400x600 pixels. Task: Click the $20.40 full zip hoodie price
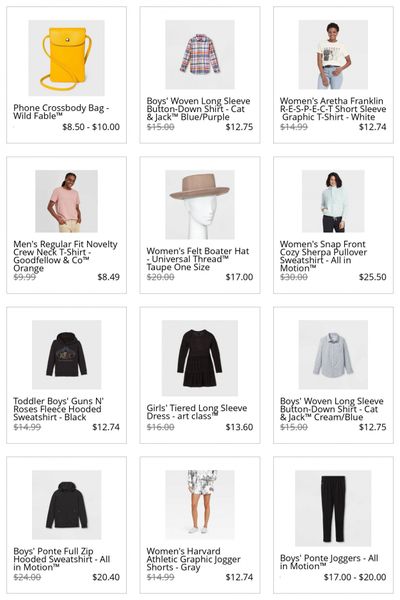pyautogui.click(x=106, y=577)
